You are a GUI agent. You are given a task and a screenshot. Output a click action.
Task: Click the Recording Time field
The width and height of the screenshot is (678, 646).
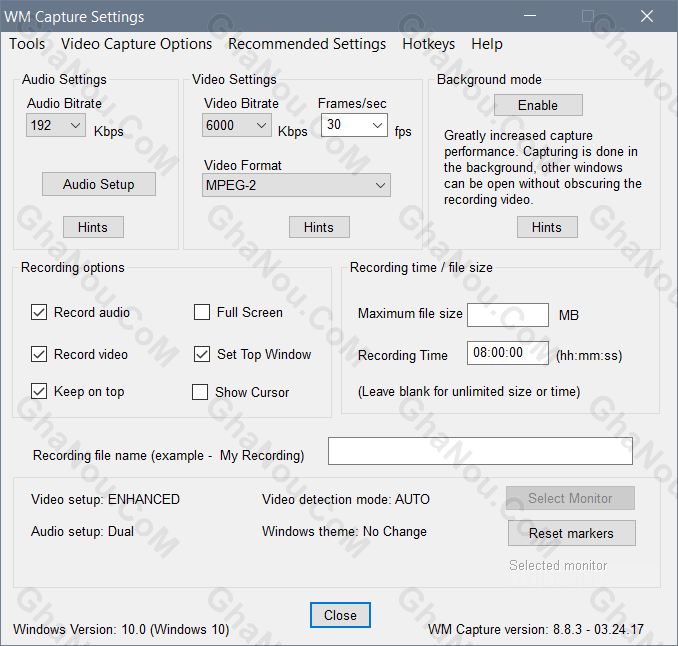pyautogui.click(x=508, y=353)
